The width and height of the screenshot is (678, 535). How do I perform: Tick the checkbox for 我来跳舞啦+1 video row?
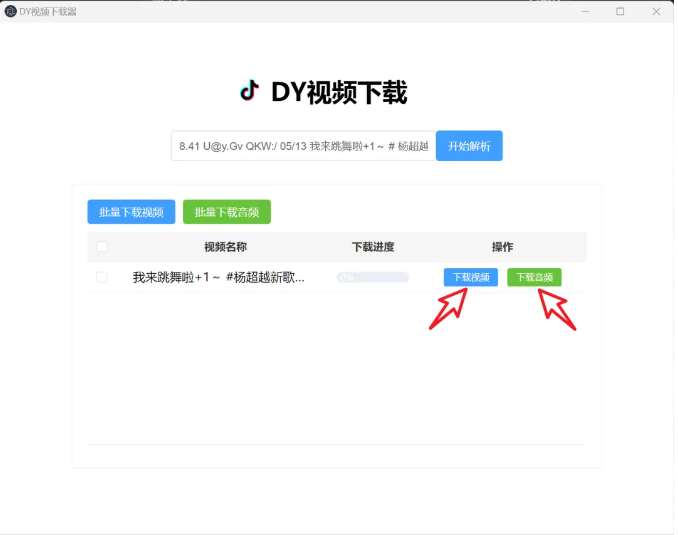point(102,277)
